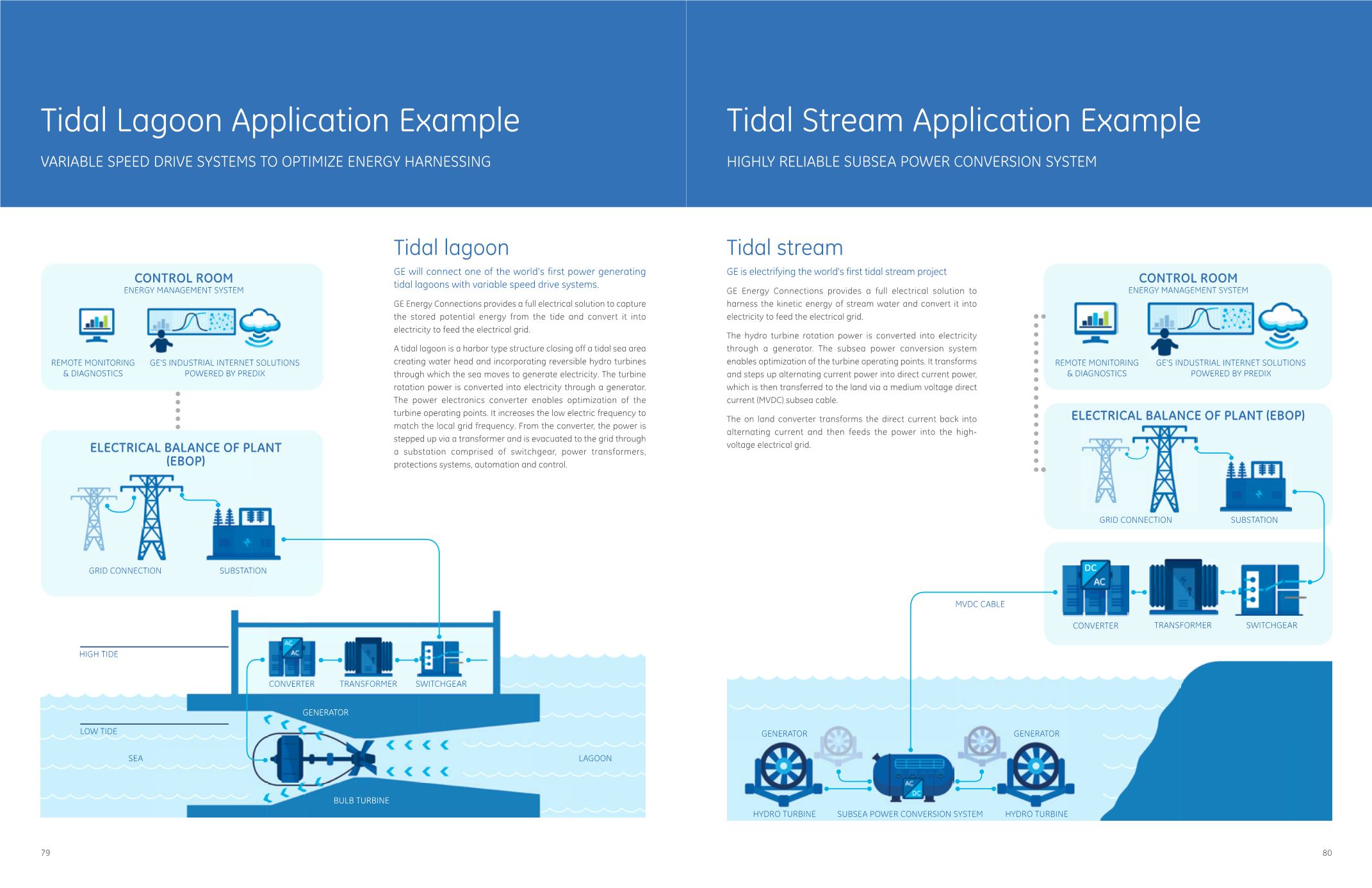Click the on-land transformer icon on Tidal Stream page
The width and height of the screenshot is (1372, 888).
point(1183,588)
